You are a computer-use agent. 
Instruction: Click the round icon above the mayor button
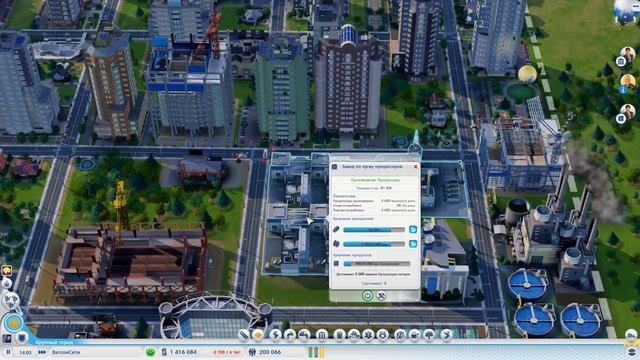click(11, 300)
